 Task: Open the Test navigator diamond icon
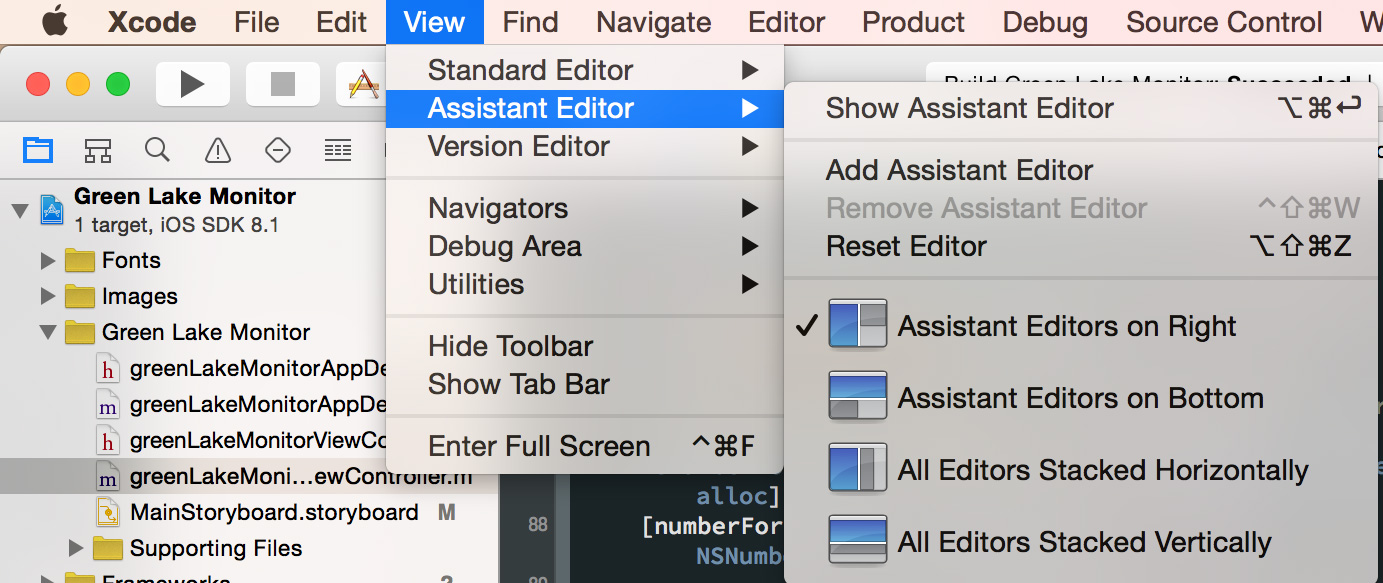277,150
